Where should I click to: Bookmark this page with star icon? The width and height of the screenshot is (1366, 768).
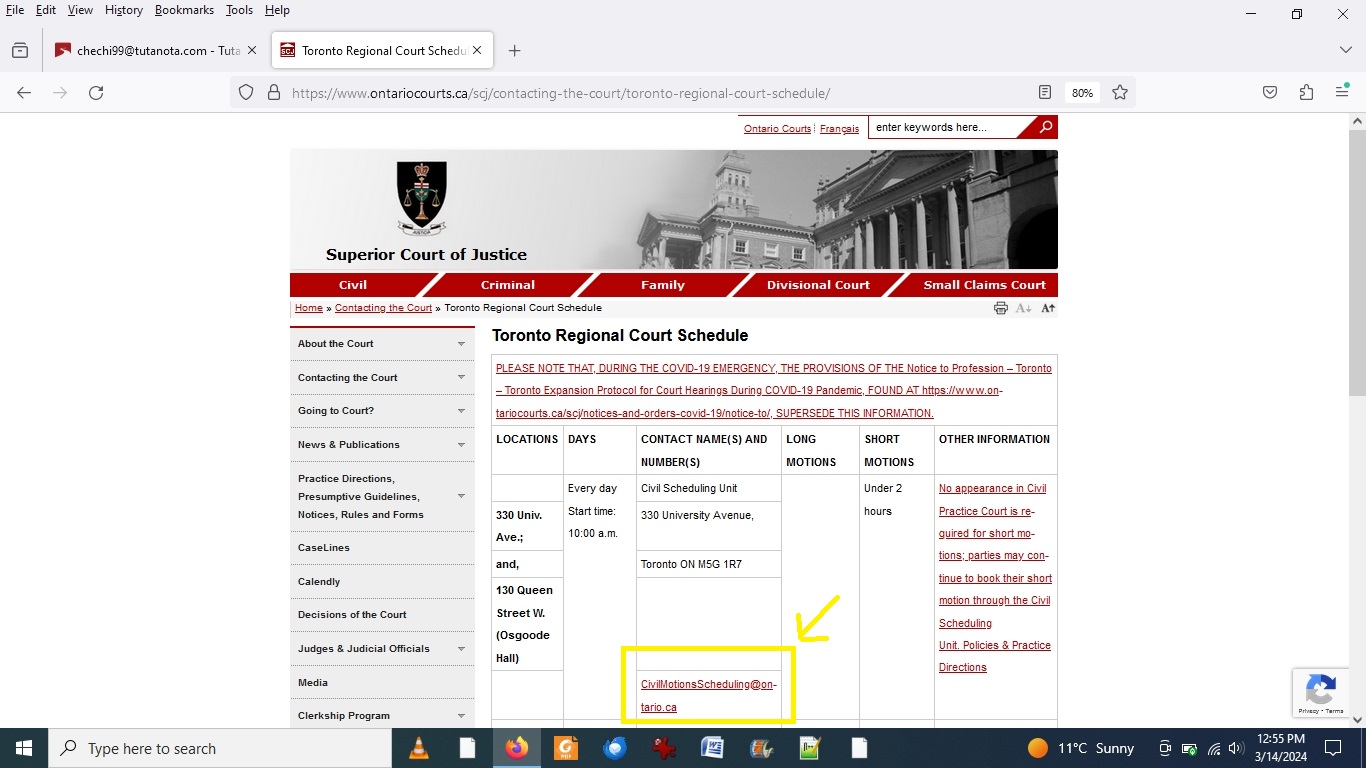tap(1120, 93)
